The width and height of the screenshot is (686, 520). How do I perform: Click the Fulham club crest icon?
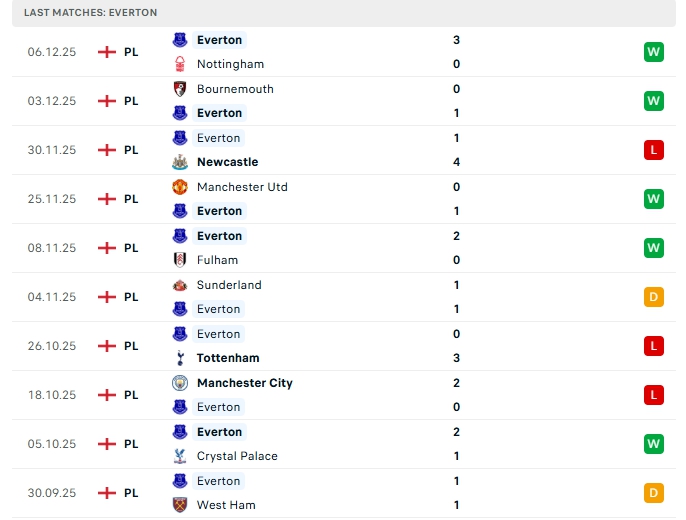pyautogui.click(x=180, y=260)
